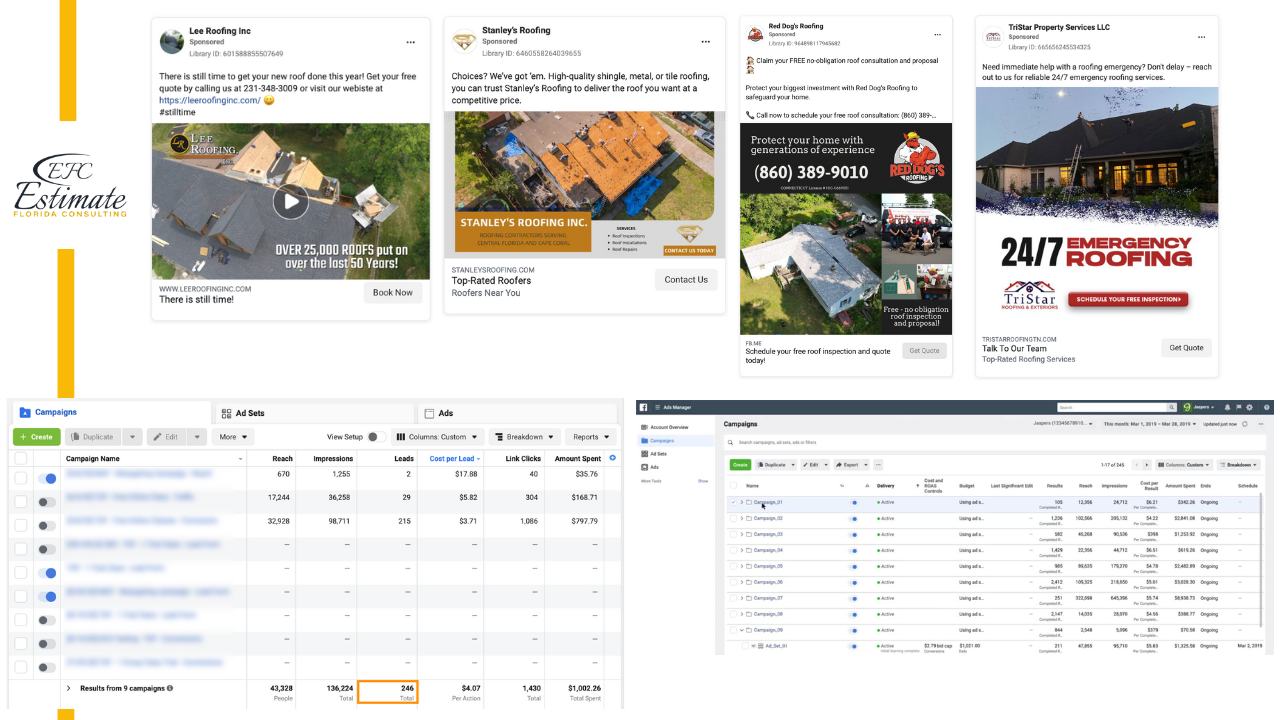Viewport: 1280px width, 720px height.
Task: Click the grayed Duplicate button
Action: coord(92,437)
